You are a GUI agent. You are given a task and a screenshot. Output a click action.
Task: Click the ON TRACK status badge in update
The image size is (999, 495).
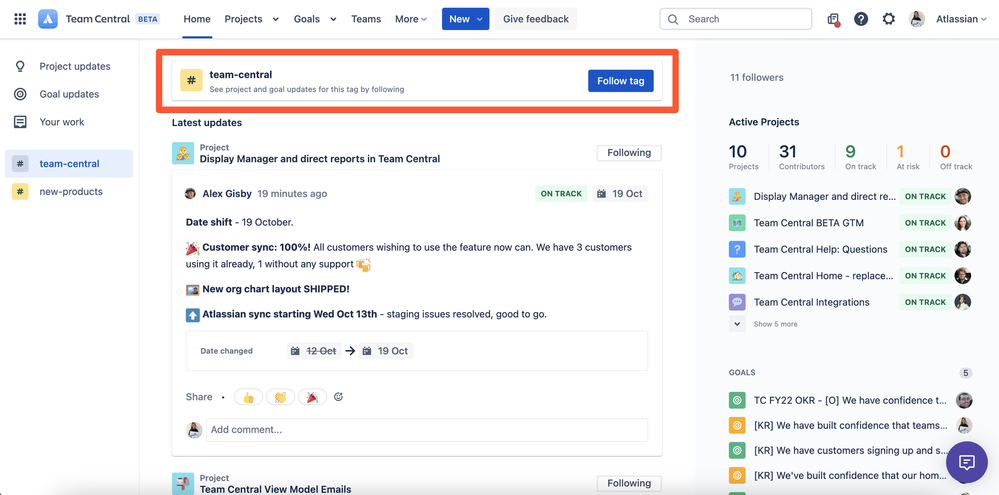(561, 194)
